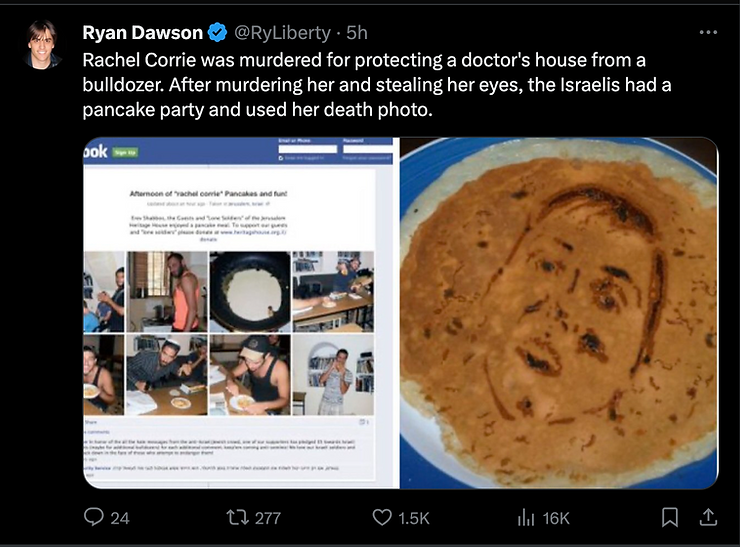Open Ryan Dawson's profile picture
Image resolution: width=740 pixels, height=547 pixels.
pos(41,45)
